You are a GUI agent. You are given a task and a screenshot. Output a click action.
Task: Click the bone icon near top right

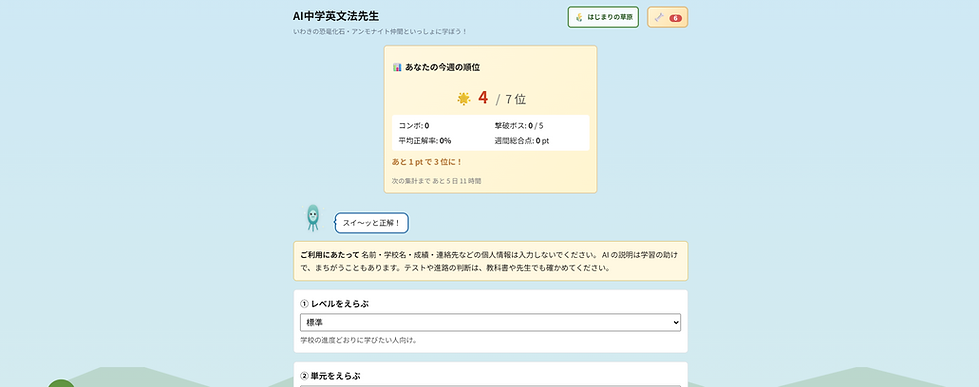click(659, 17)
